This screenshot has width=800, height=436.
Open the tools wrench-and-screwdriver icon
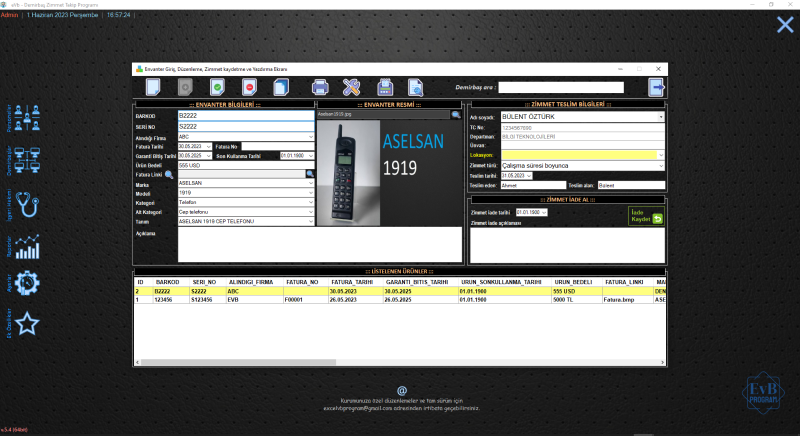[352, 88]
